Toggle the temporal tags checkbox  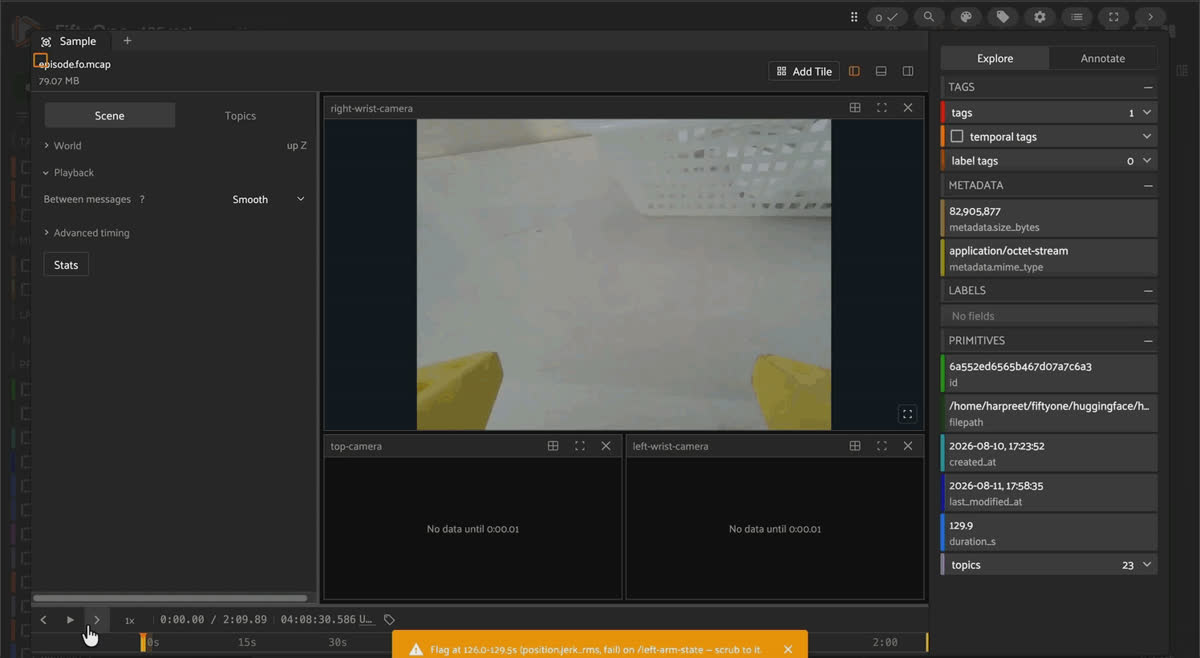(957, 137)
